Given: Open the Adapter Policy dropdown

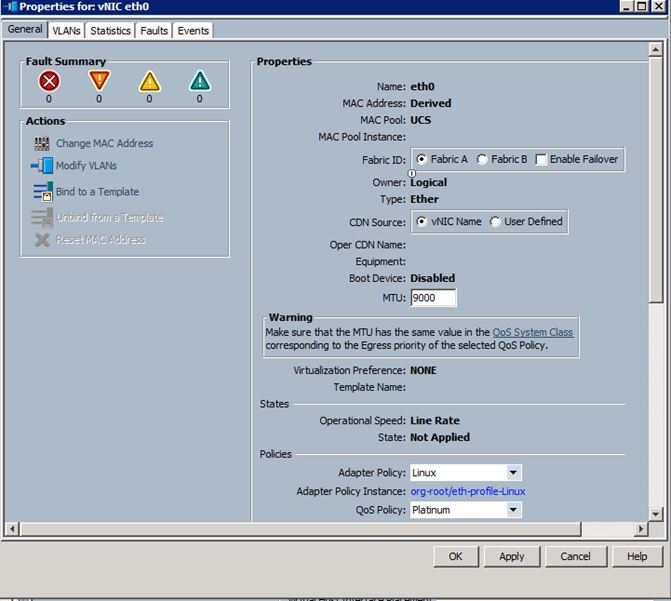Looking at the screenshot, I should [x=513, y=473].
